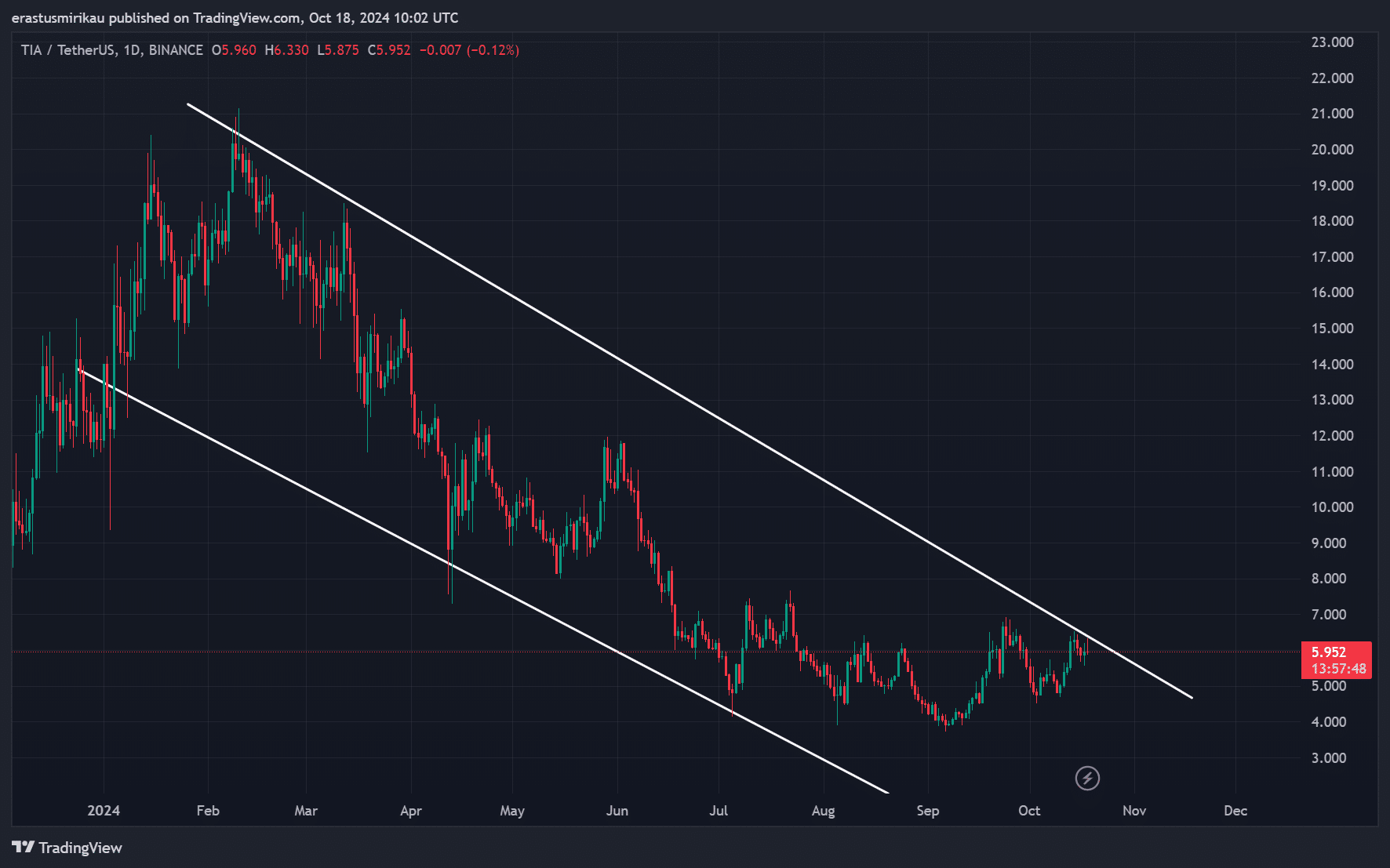Click the close value C5.952
The image size is (1390, 868).
coord(389,50)
